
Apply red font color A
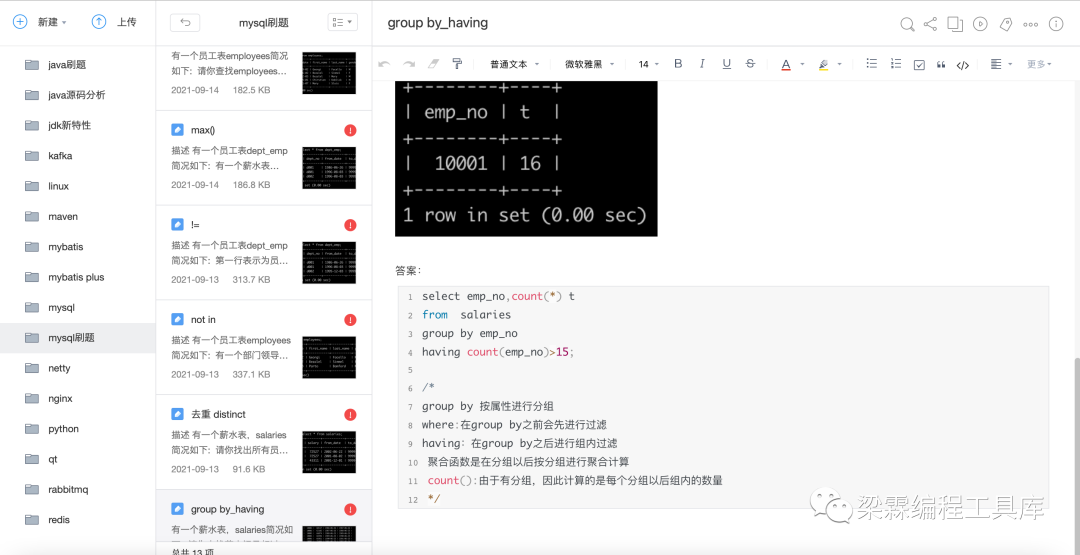coord(786,65)
